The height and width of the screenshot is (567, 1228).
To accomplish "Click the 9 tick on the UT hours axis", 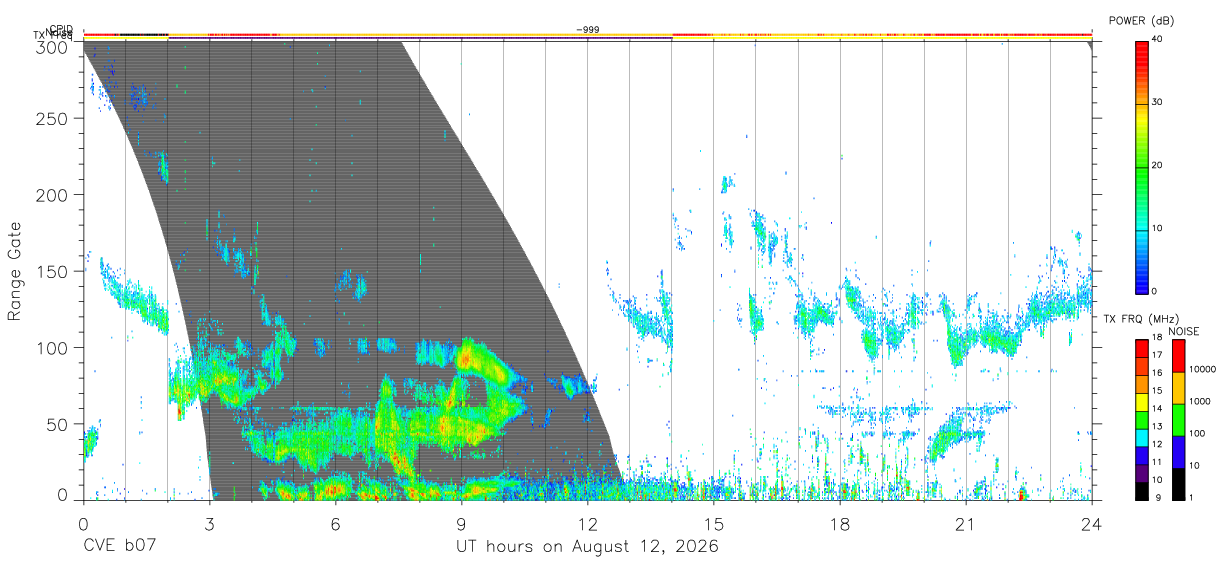I will [x=461, y=523].
